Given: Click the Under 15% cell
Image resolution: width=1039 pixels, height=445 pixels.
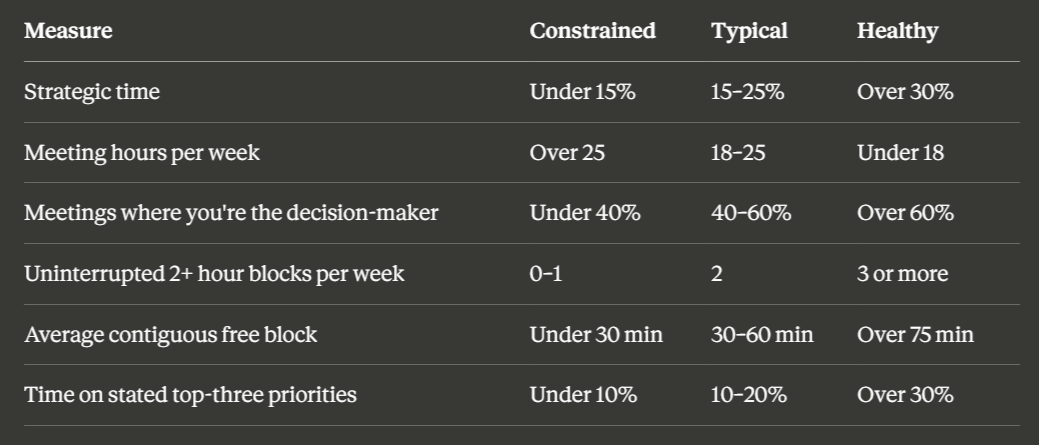Looking at the screenshot, I should coord(582,92).
